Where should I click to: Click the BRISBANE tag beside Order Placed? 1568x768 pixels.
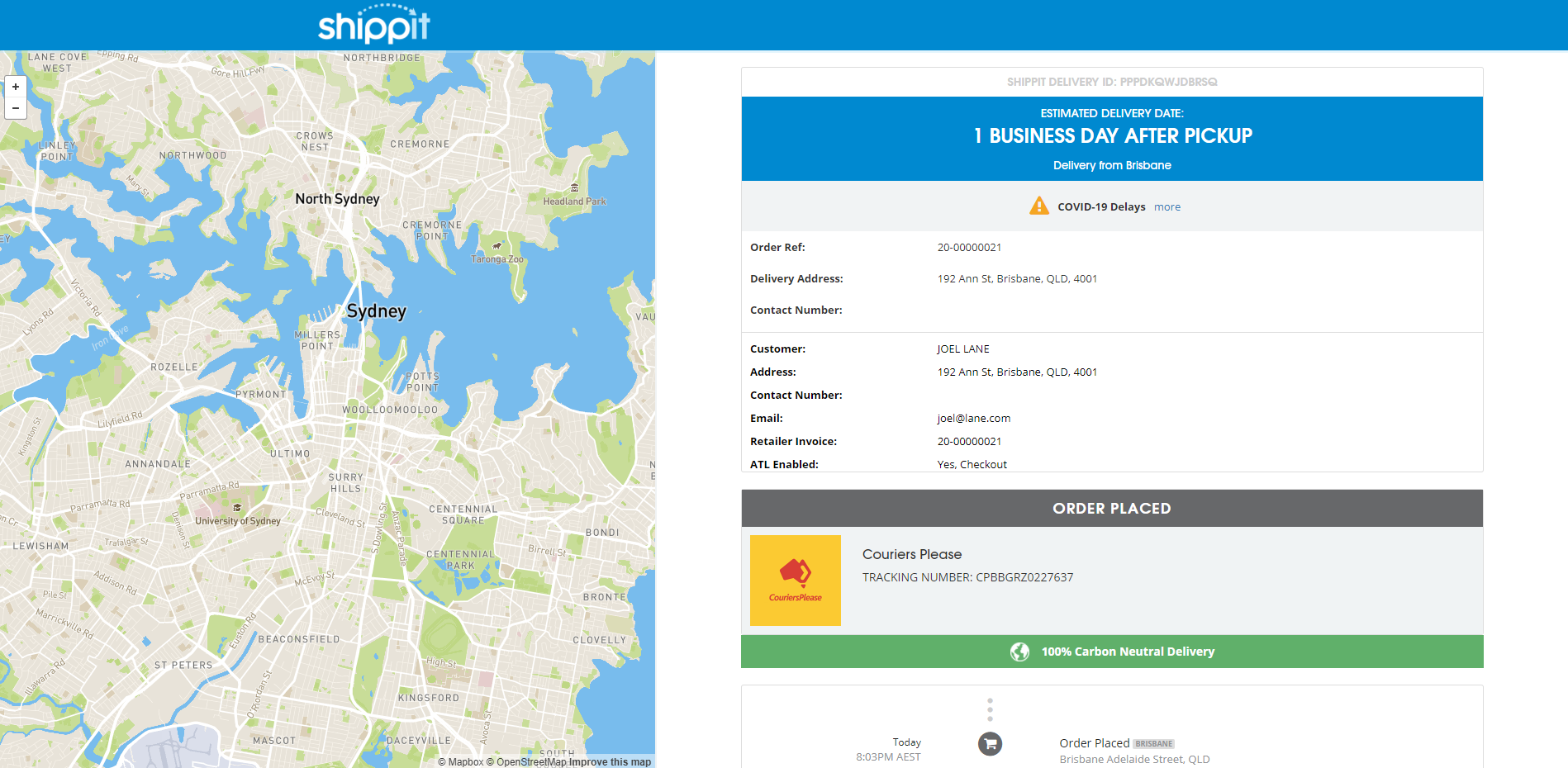point(1153,744)
